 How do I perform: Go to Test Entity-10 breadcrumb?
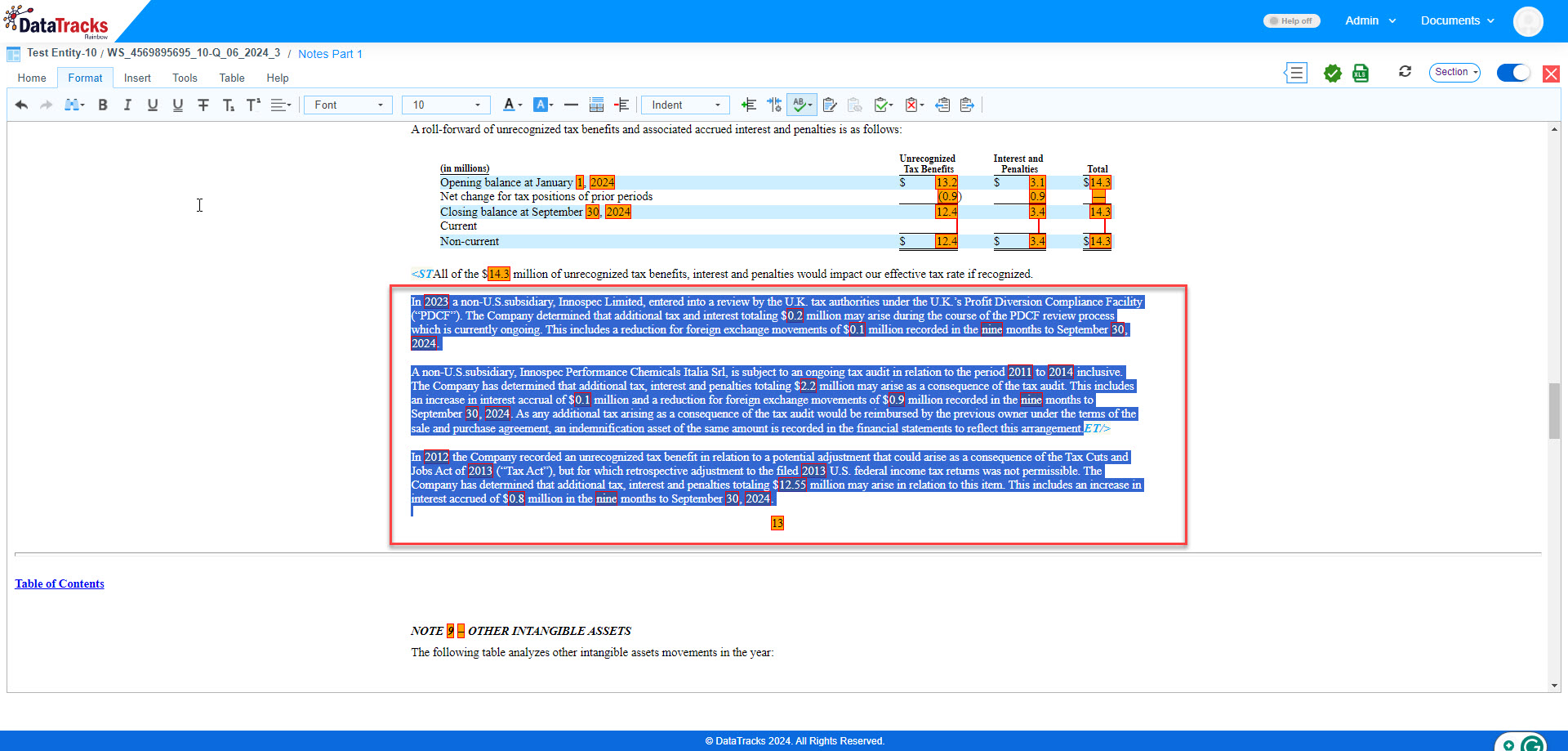tap(62, 52)
